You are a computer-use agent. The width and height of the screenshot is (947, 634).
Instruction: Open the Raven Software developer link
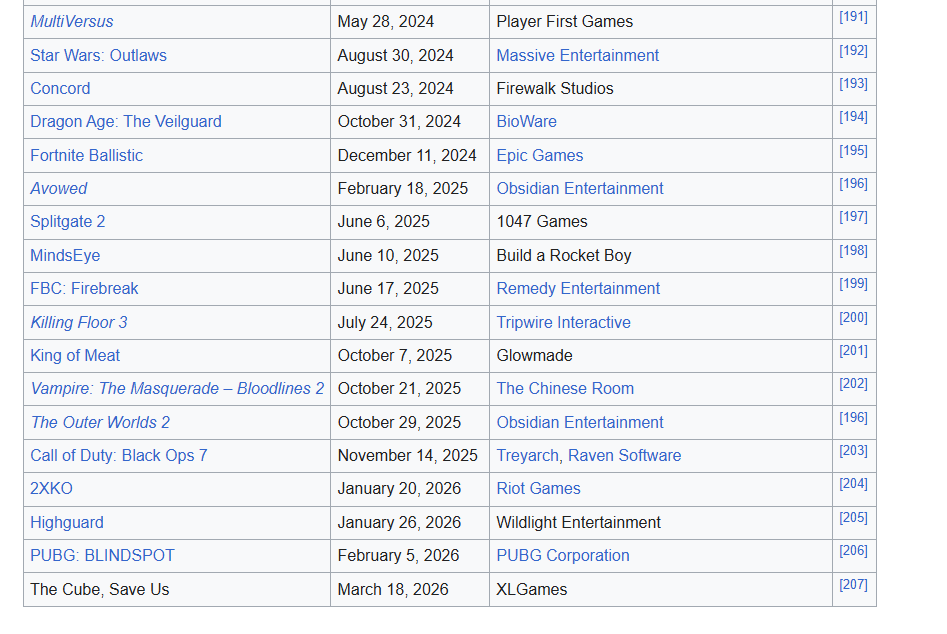coord(624,456)
